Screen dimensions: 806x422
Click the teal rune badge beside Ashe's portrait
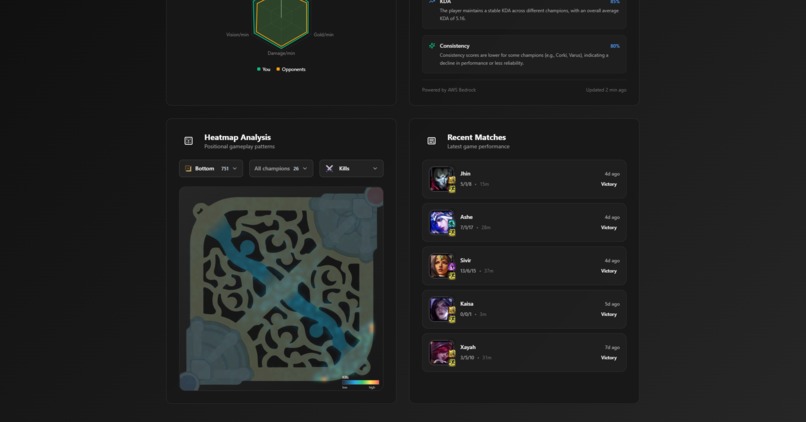[x=452, y=224]
